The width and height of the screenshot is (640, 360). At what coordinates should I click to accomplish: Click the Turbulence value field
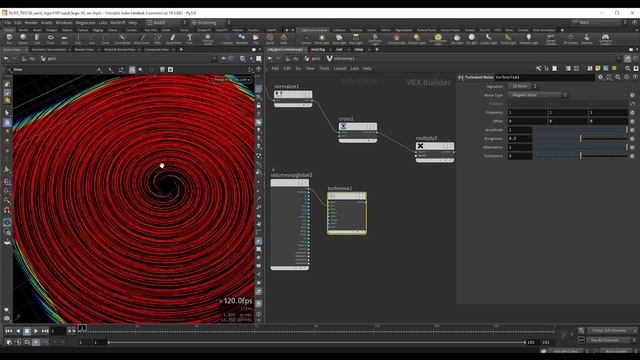[x=520, y=156]
